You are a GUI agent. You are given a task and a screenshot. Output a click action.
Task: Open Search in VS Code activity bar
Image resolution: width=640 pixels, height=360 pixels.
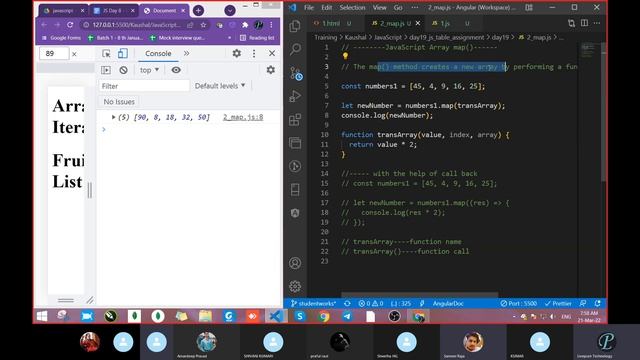(x=295, y=49)
